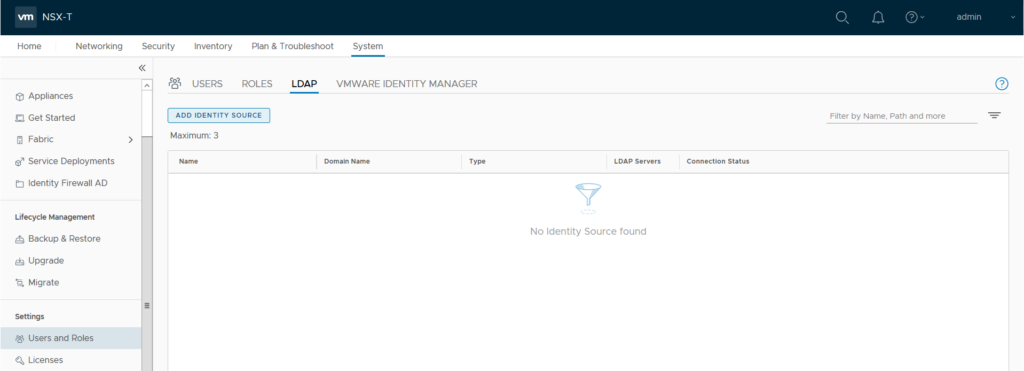Open the help question mark menu

914,18
